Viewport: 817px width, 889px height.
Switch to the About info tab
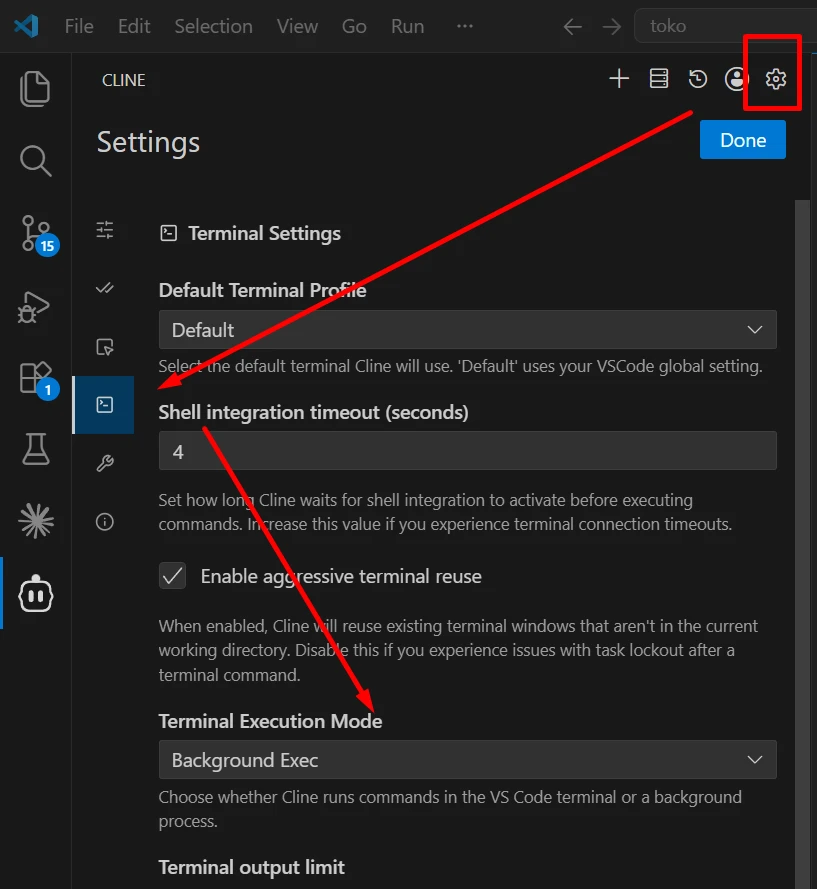click(x=105, y=522)
